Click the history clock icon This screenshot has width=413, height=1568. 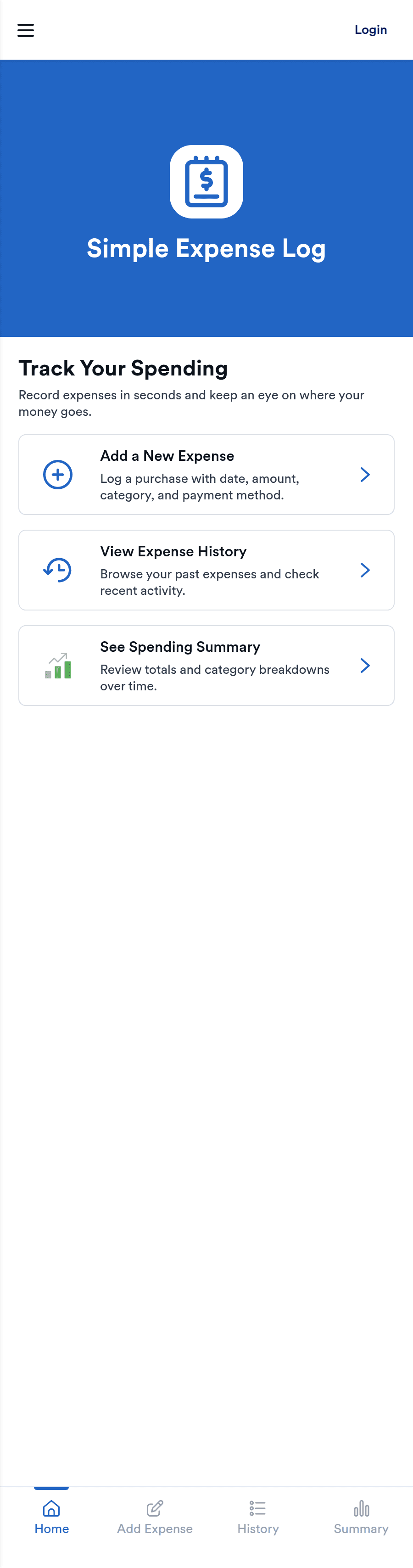coord(58,571)
